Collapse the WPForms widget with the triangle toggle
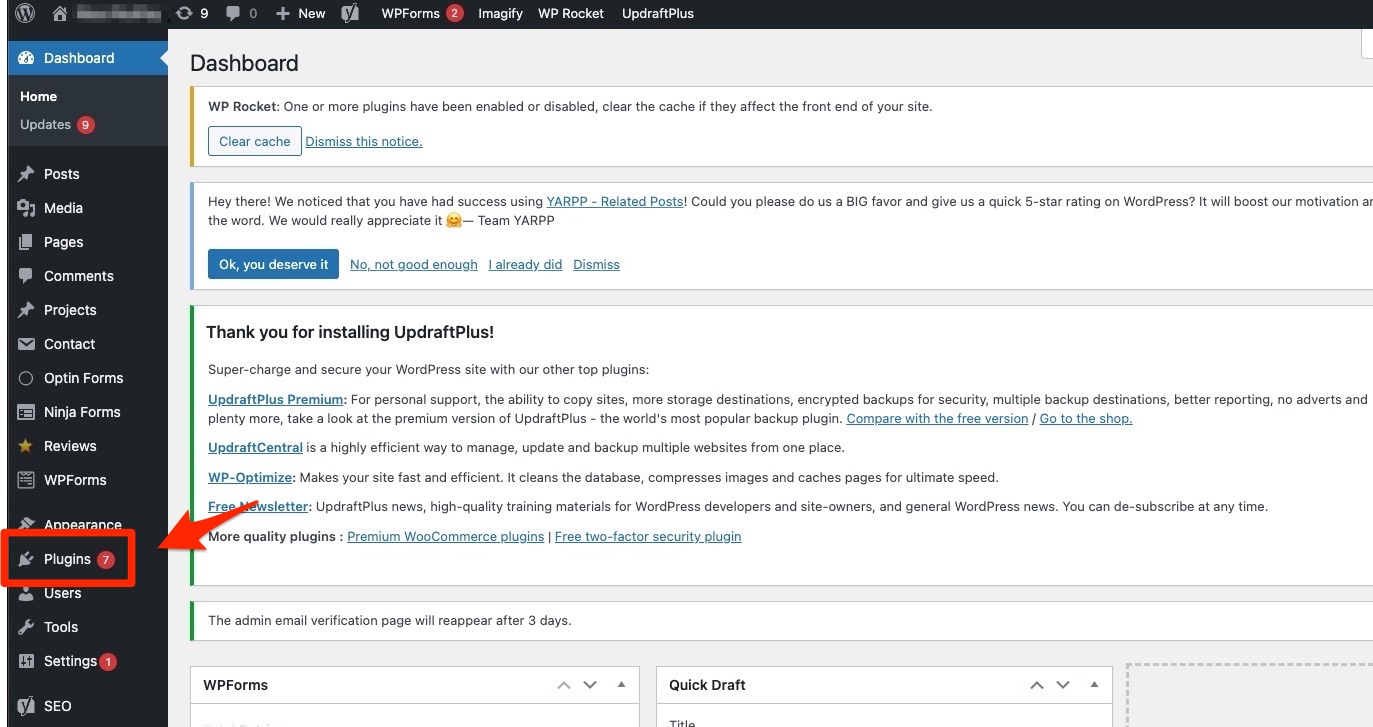 point(621,685)
